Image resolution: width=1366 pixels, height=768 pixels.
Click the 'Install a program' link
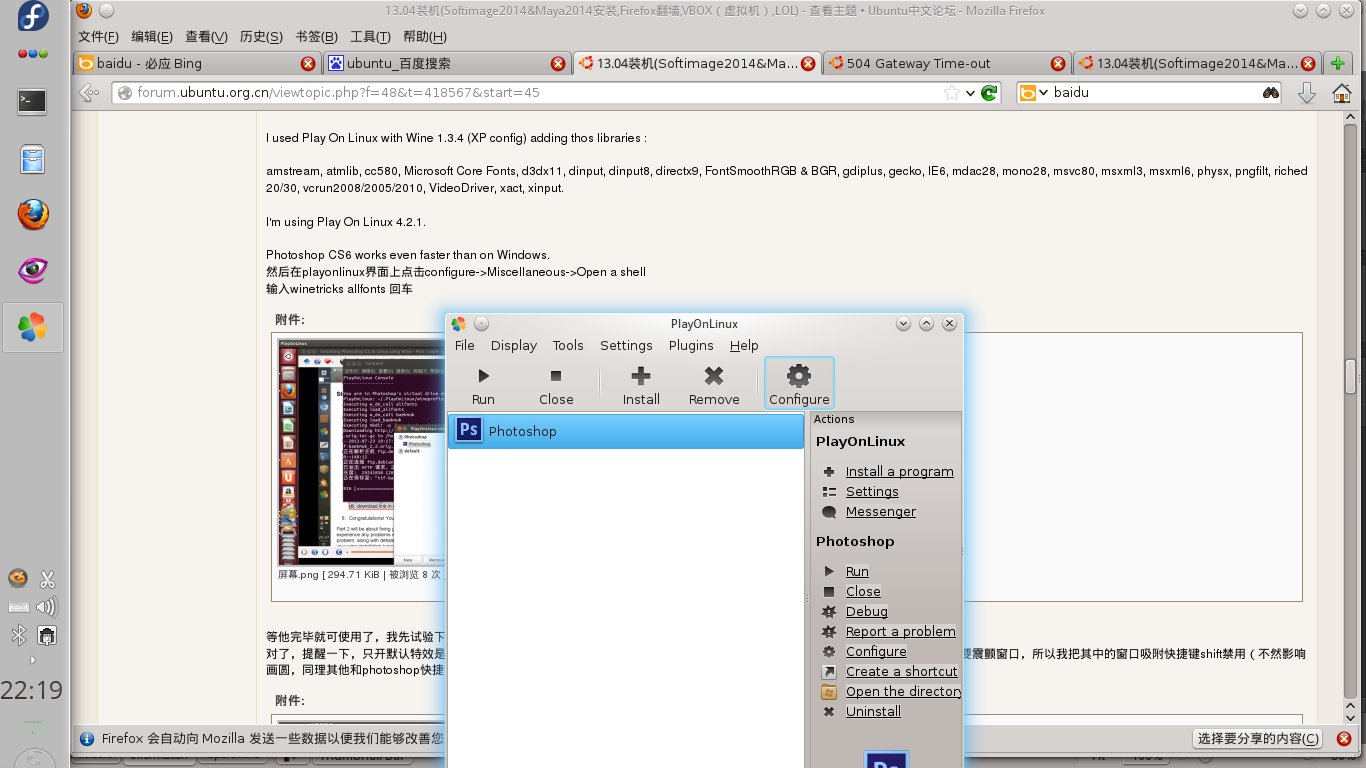pos(900,471)
